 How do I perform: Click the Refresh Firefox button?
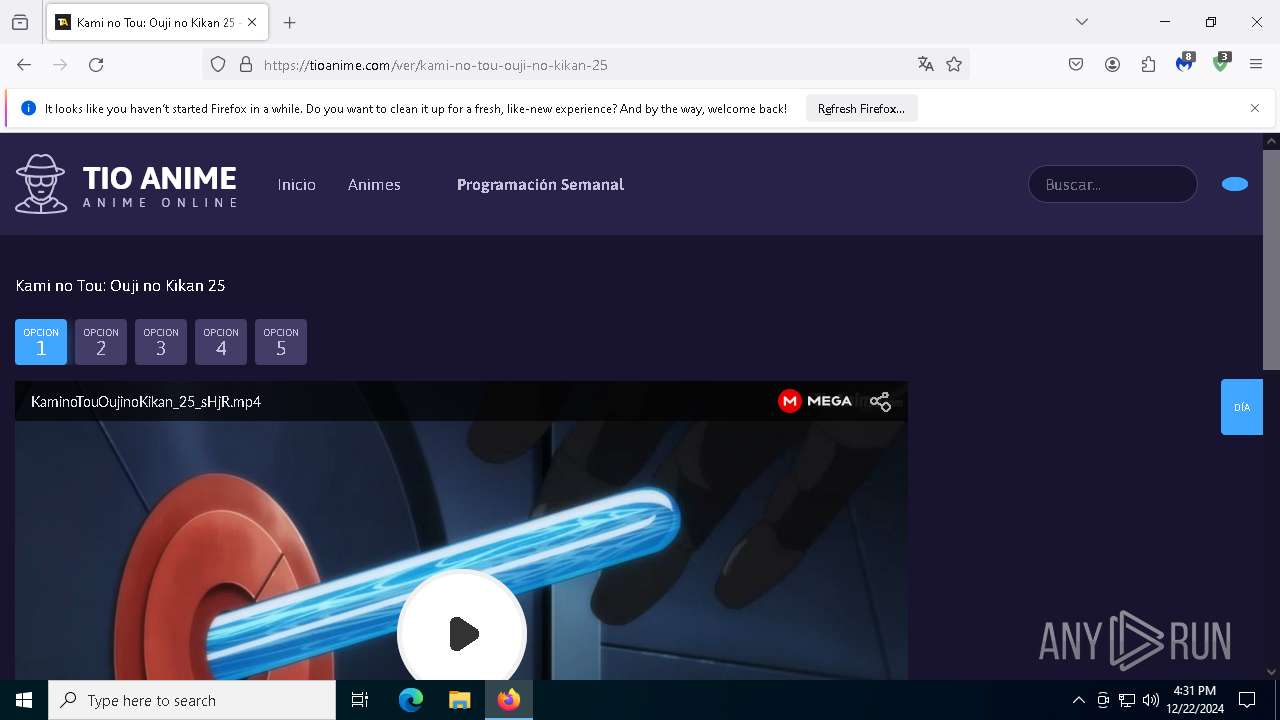coord(861,109)
